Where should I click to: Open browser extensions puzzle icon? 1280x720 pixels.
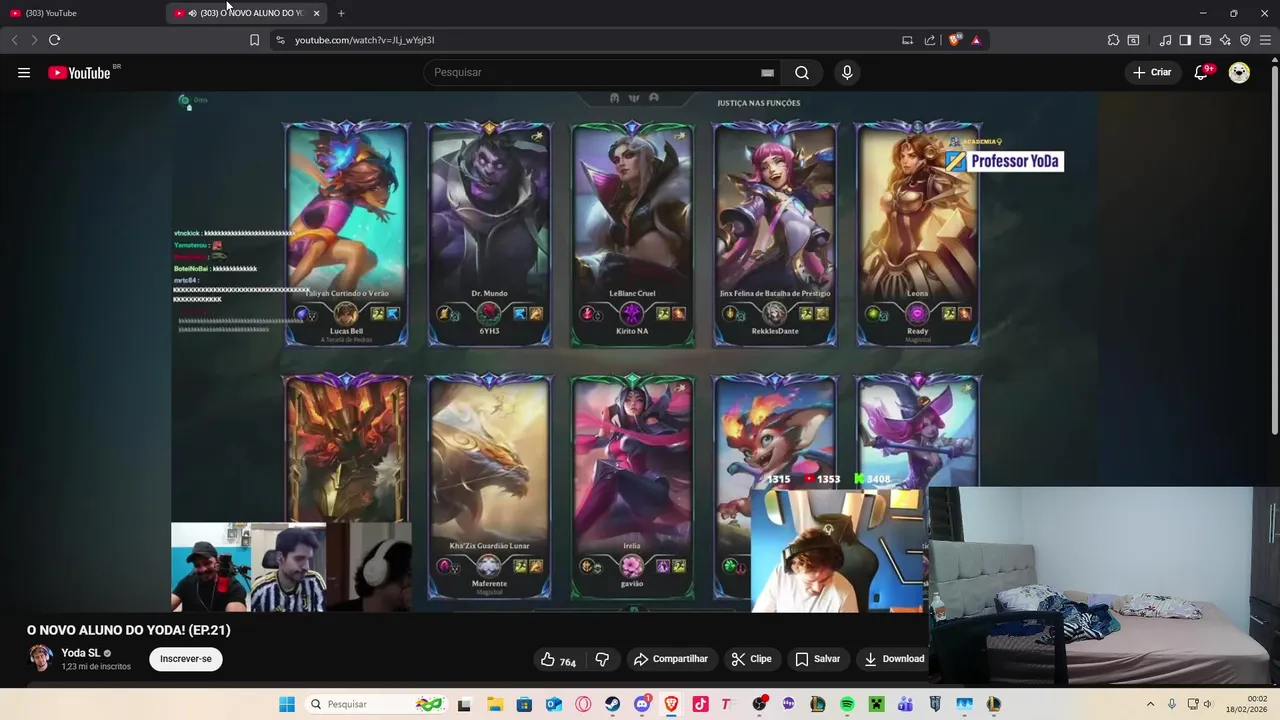(x=1113, y=40)
